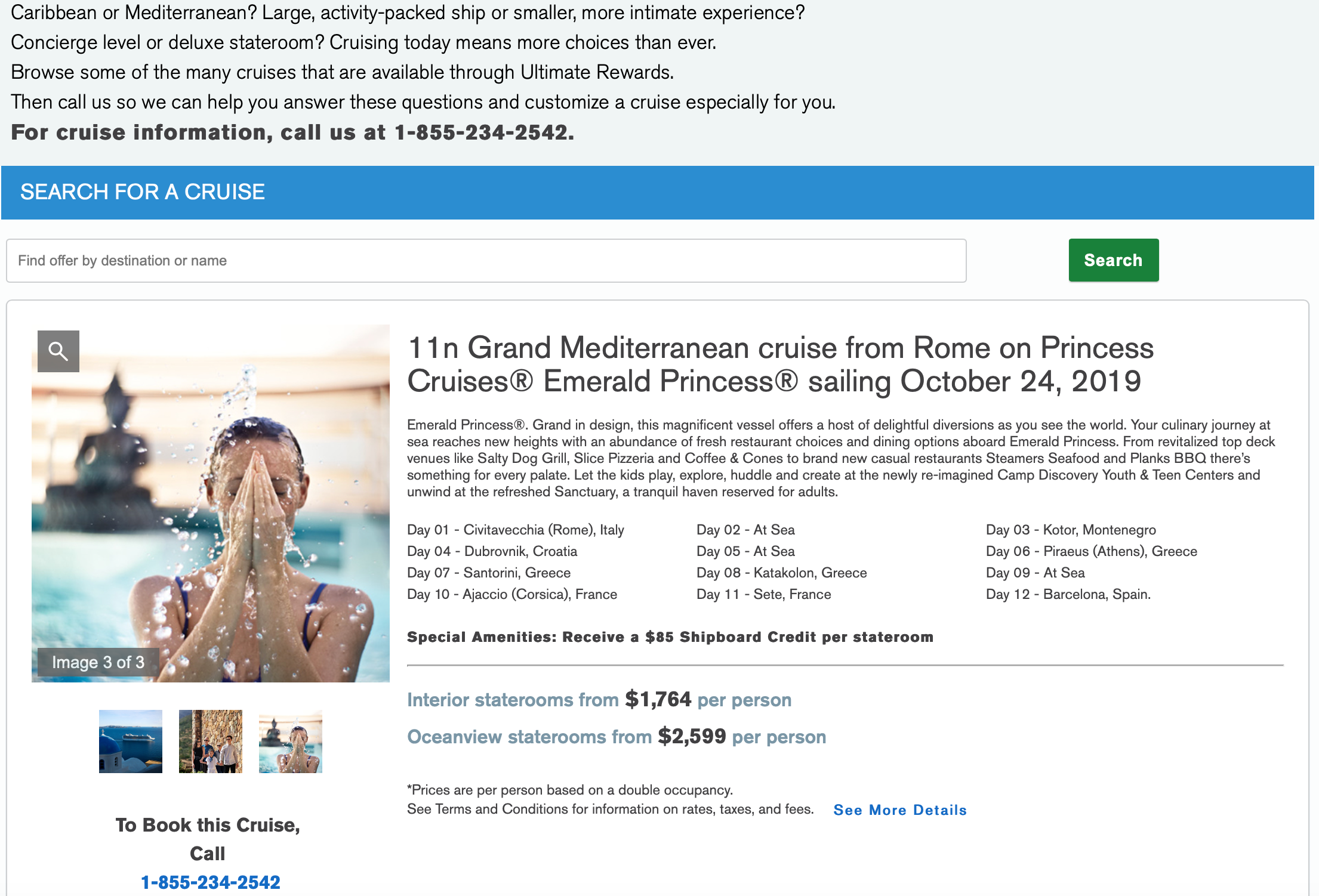The image size is (1319, 896).
Task: Click the 'SEARCH FOR A CRUISE' blue header bar
Action: coord(658,193)
